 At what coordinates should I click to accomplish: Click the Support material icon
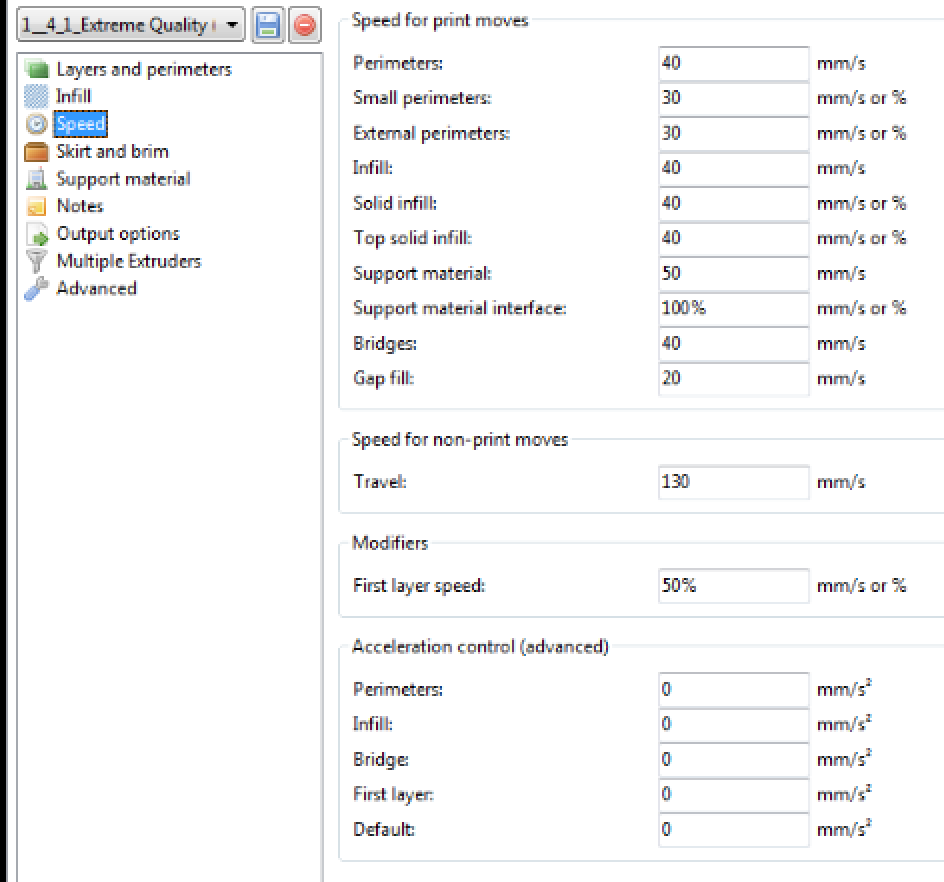tap(37, 180)
